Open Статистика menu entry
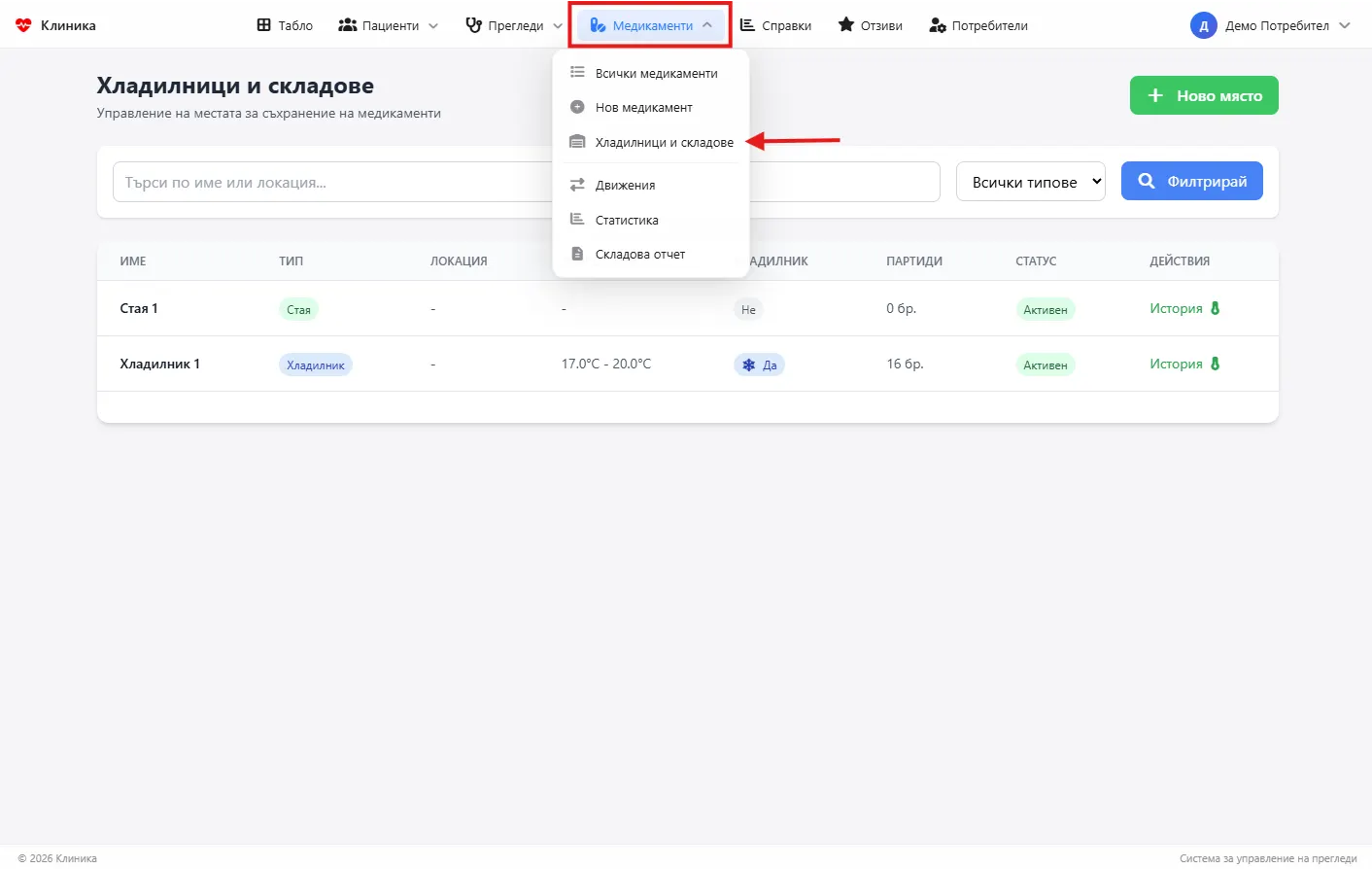1372x869 pixels. (651, 220)
